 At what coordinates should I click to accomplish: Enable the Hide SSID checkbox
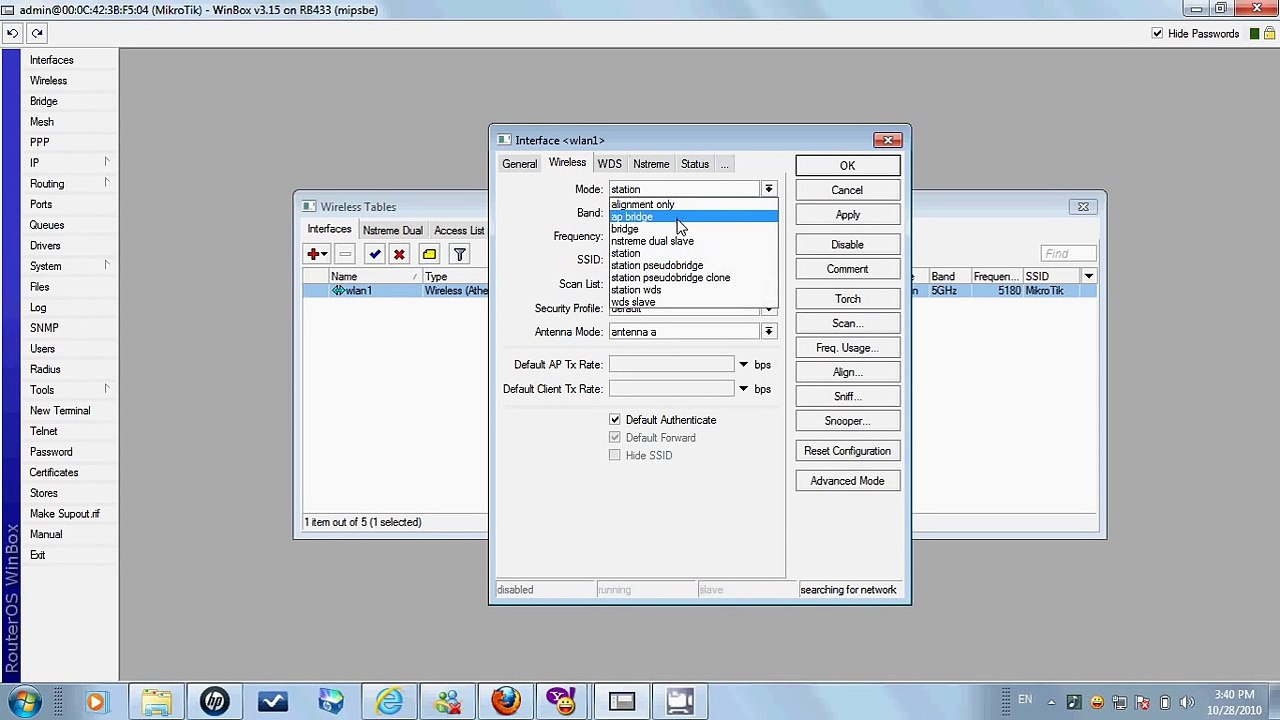click(615, 455)
